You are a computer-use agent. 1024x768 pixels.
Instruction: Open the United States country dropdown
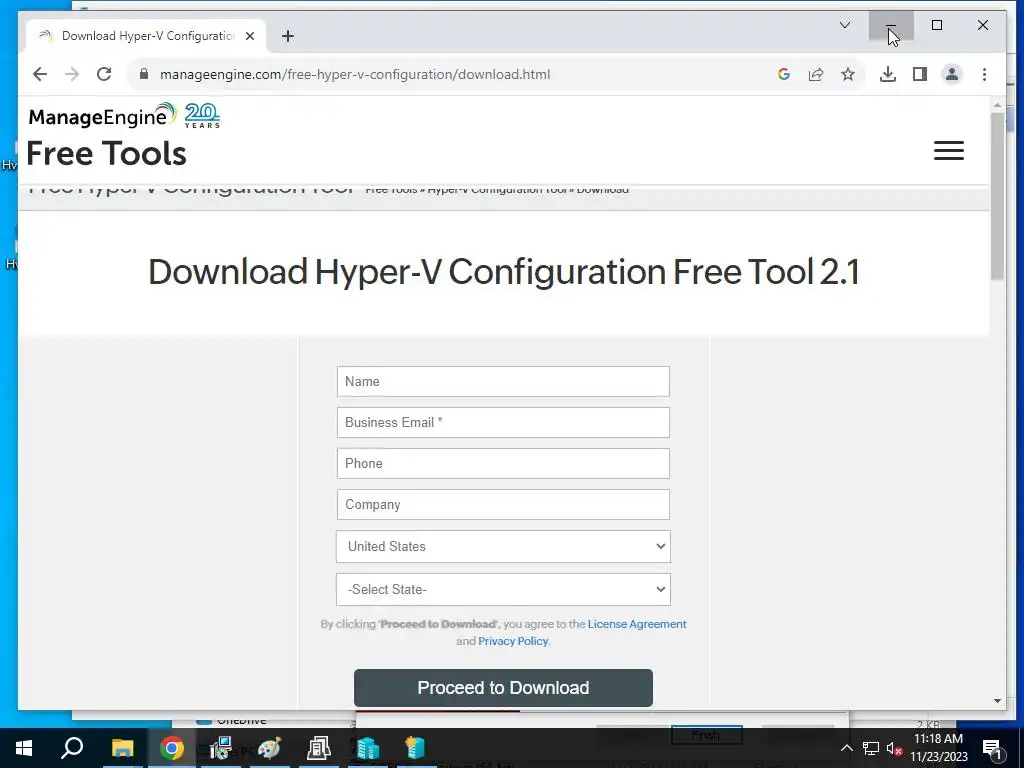coord(503,547)
